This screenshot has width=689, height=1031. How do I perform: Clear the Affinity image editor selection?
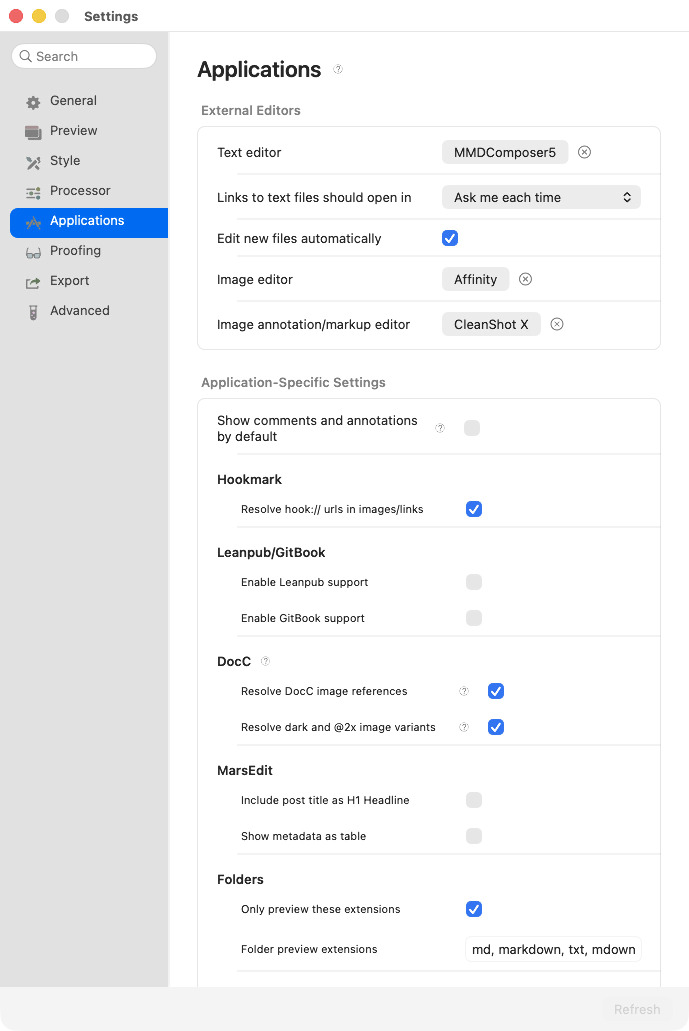pyautogui.click(x=525, y=279)
